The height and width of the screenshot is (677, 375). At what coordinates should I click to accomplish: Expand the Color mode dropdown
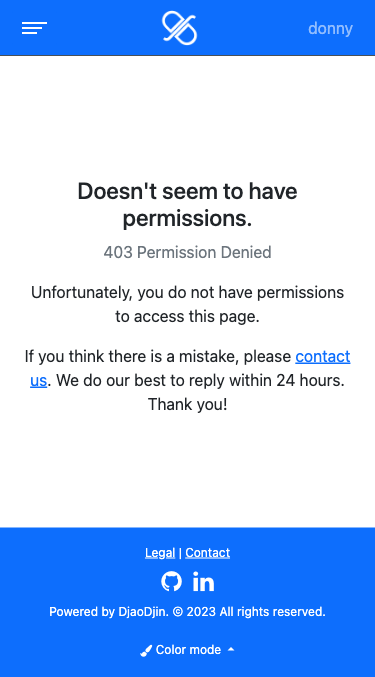tap(187, 650)
